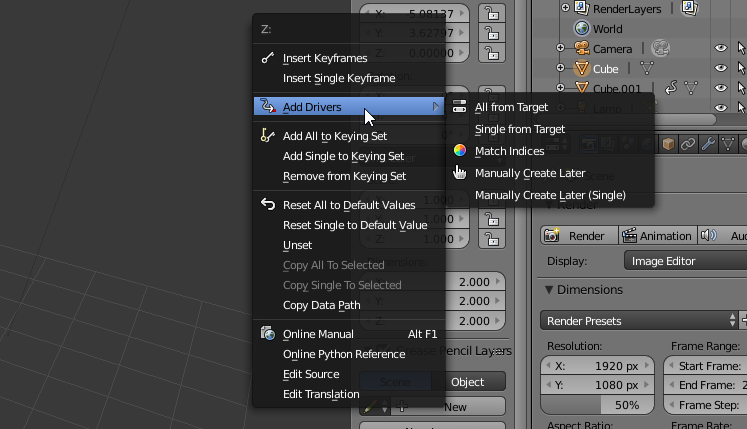The image size is (747, 429).
Task: Select Edit Translation menu entry
Action: click(321, 394)
